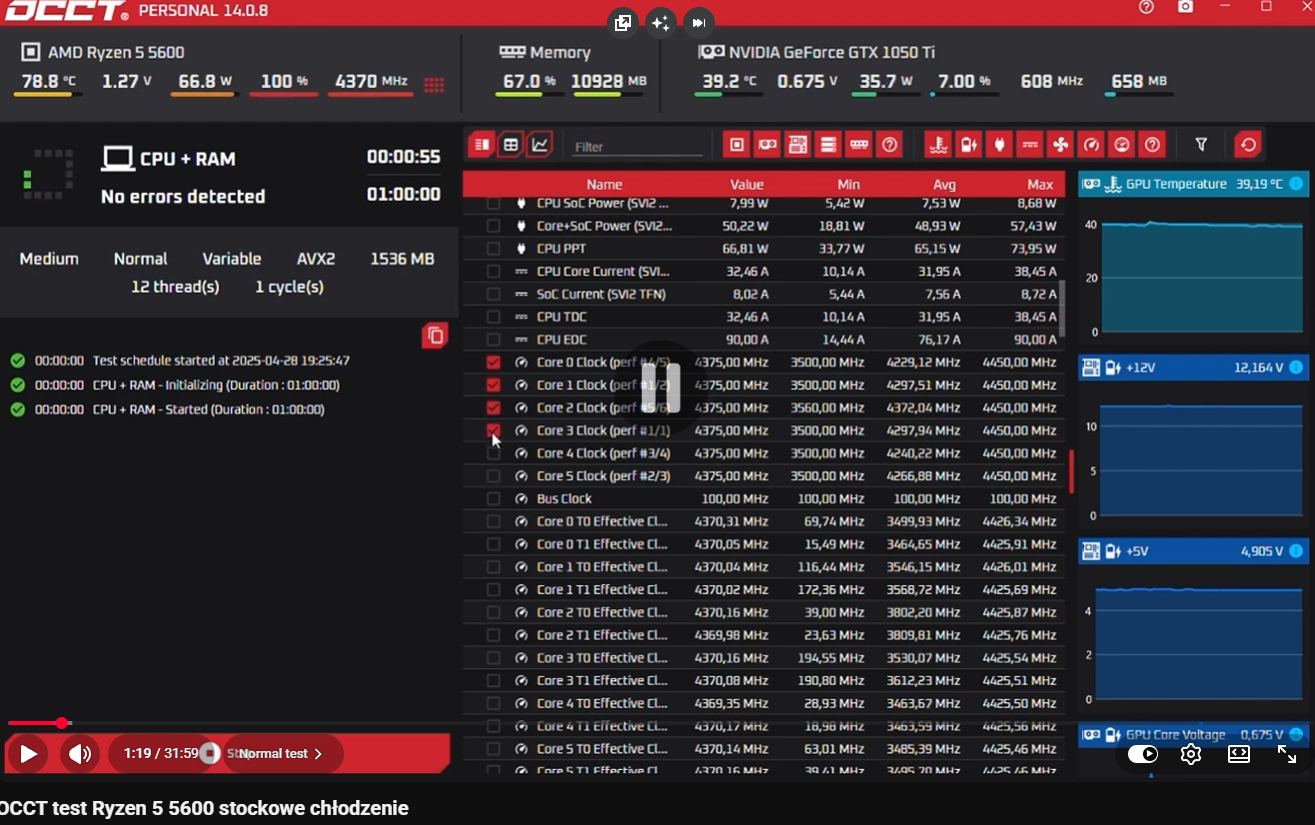The height and width of the screenshot is (825, 1315).
Task: Open the CPU + RAM test panel title
Action: [169, 158]
